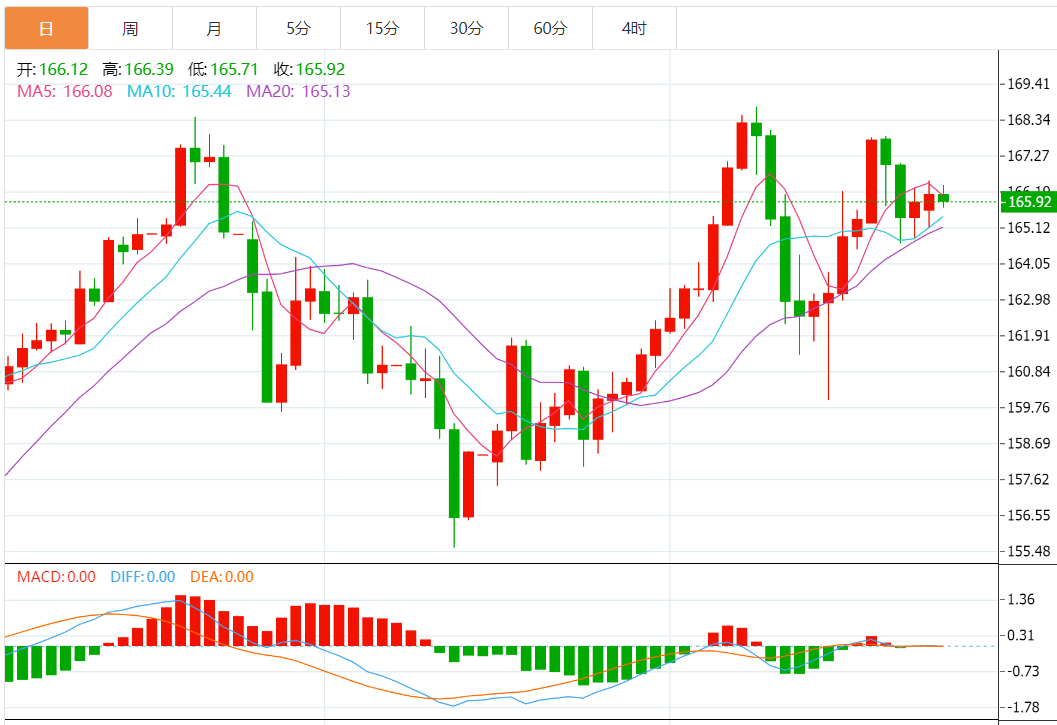Click the green 165.92 current price tag
The width and height of the screenshot is (1057, 725).
pyautogui.click(x=1029, y=202)
